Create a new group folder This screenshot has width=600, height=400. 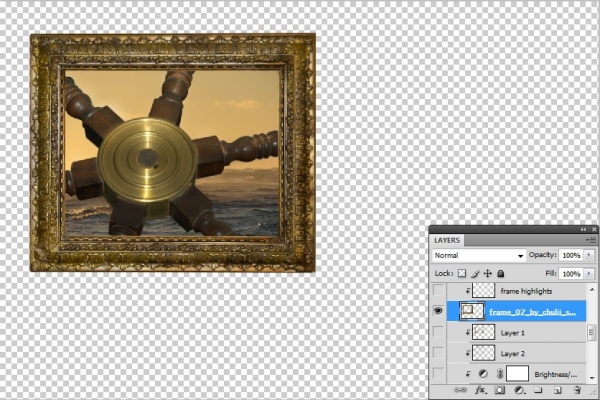click(538, 390)
